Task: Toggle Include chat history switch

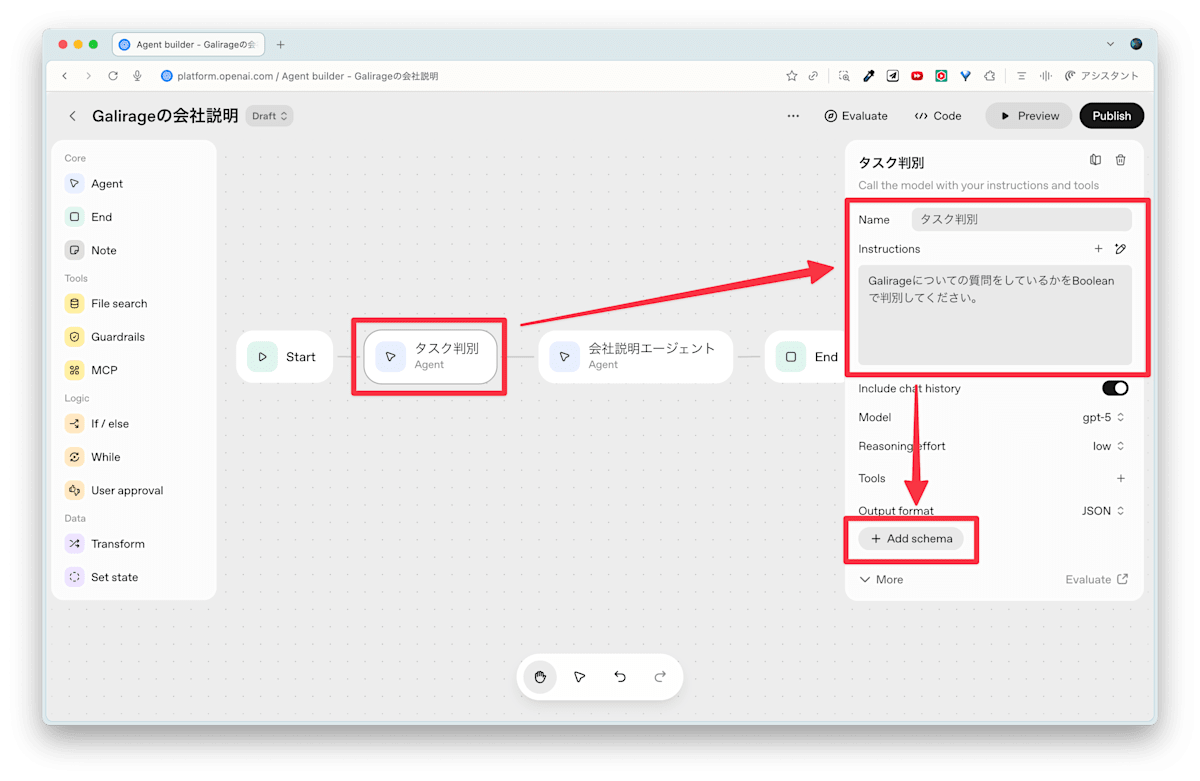Action: click(x=1115, y=388)
